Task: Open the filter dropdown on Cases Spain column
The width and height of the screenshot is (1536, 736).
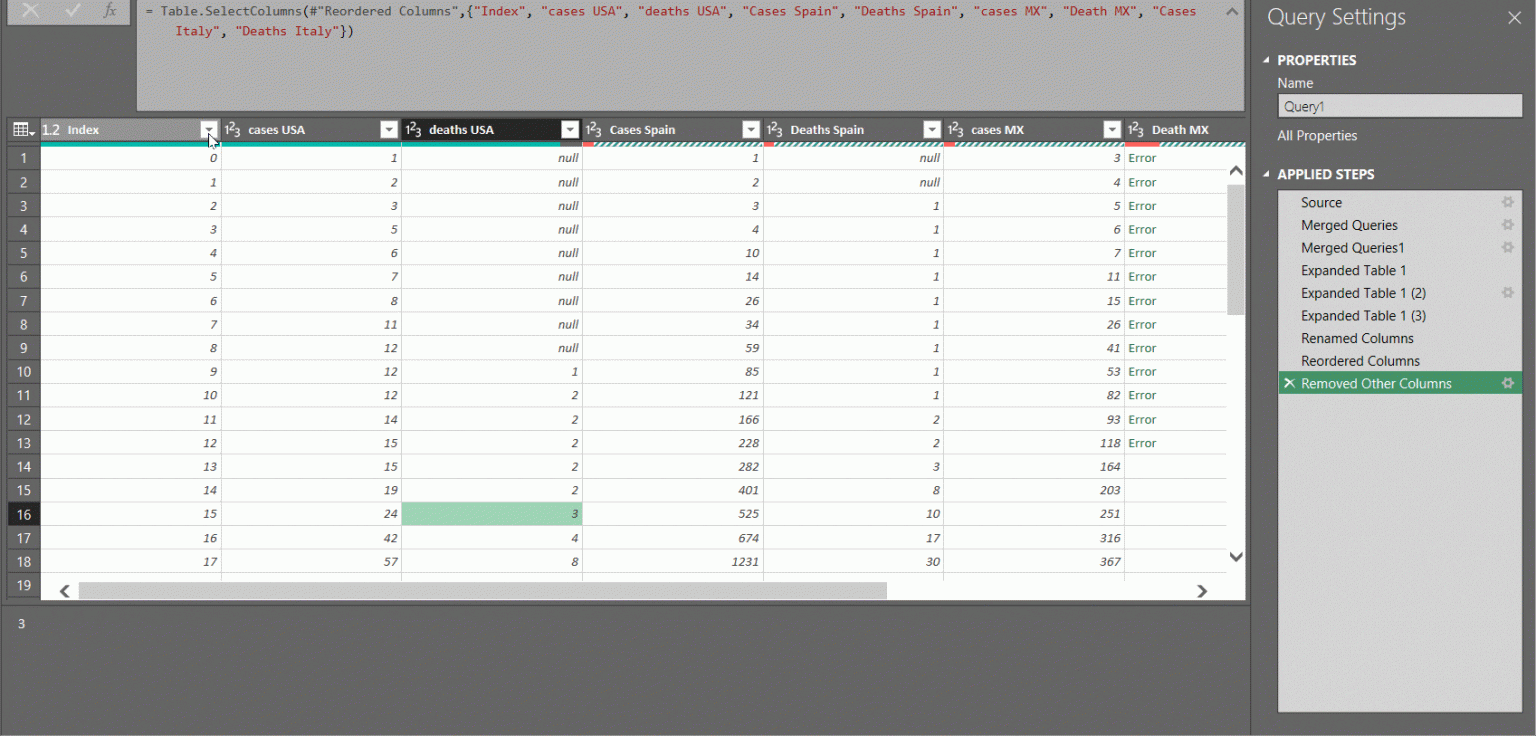Action: 751,129
